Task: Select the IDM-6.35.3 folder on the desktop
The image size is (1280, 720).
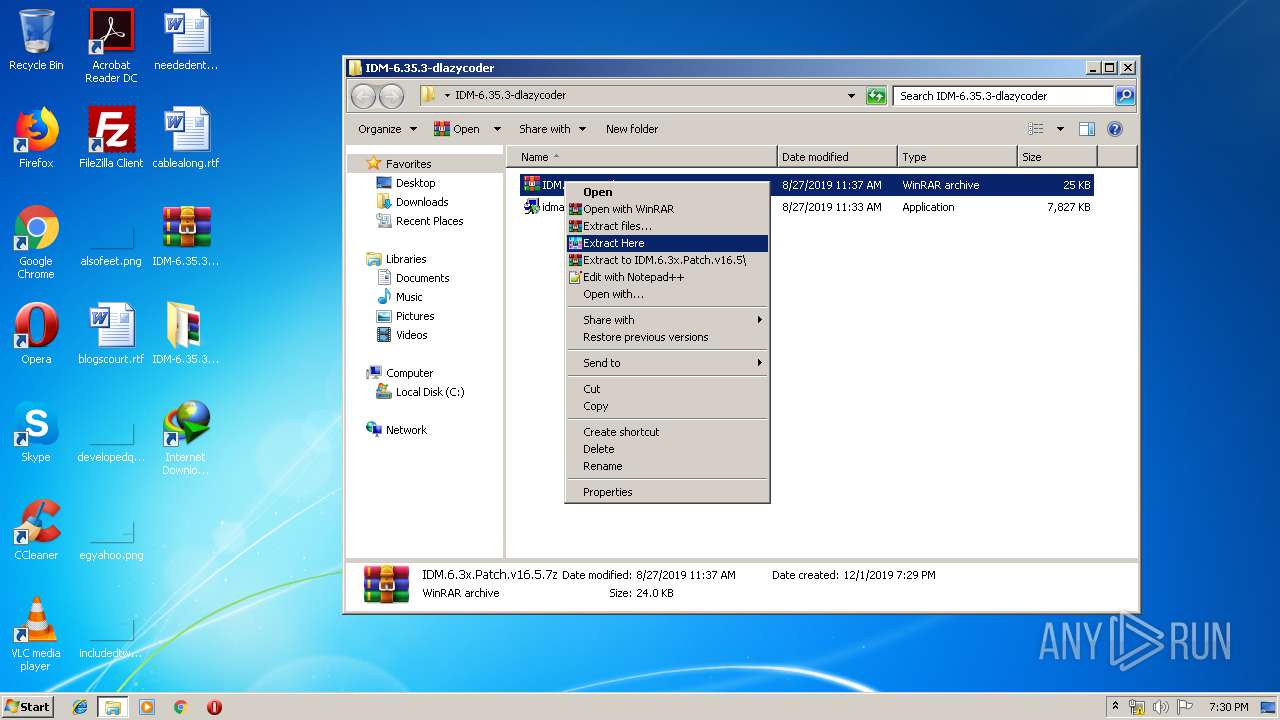Action: coord(186,334)
